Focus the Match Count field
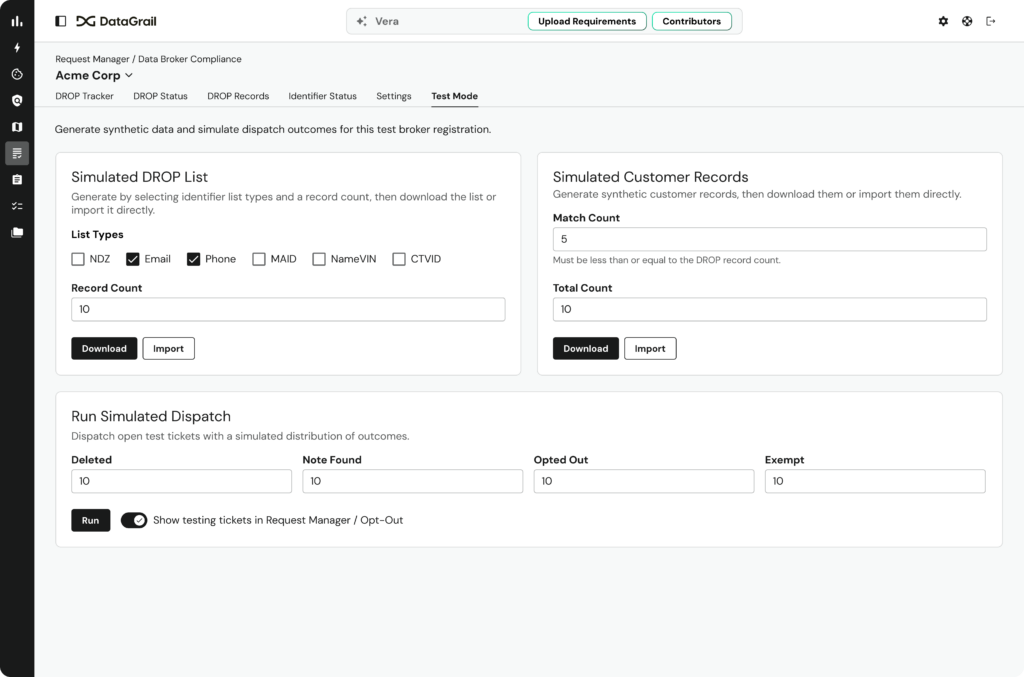Screen dimensions: 1024x677 click(x=769, y=239)
